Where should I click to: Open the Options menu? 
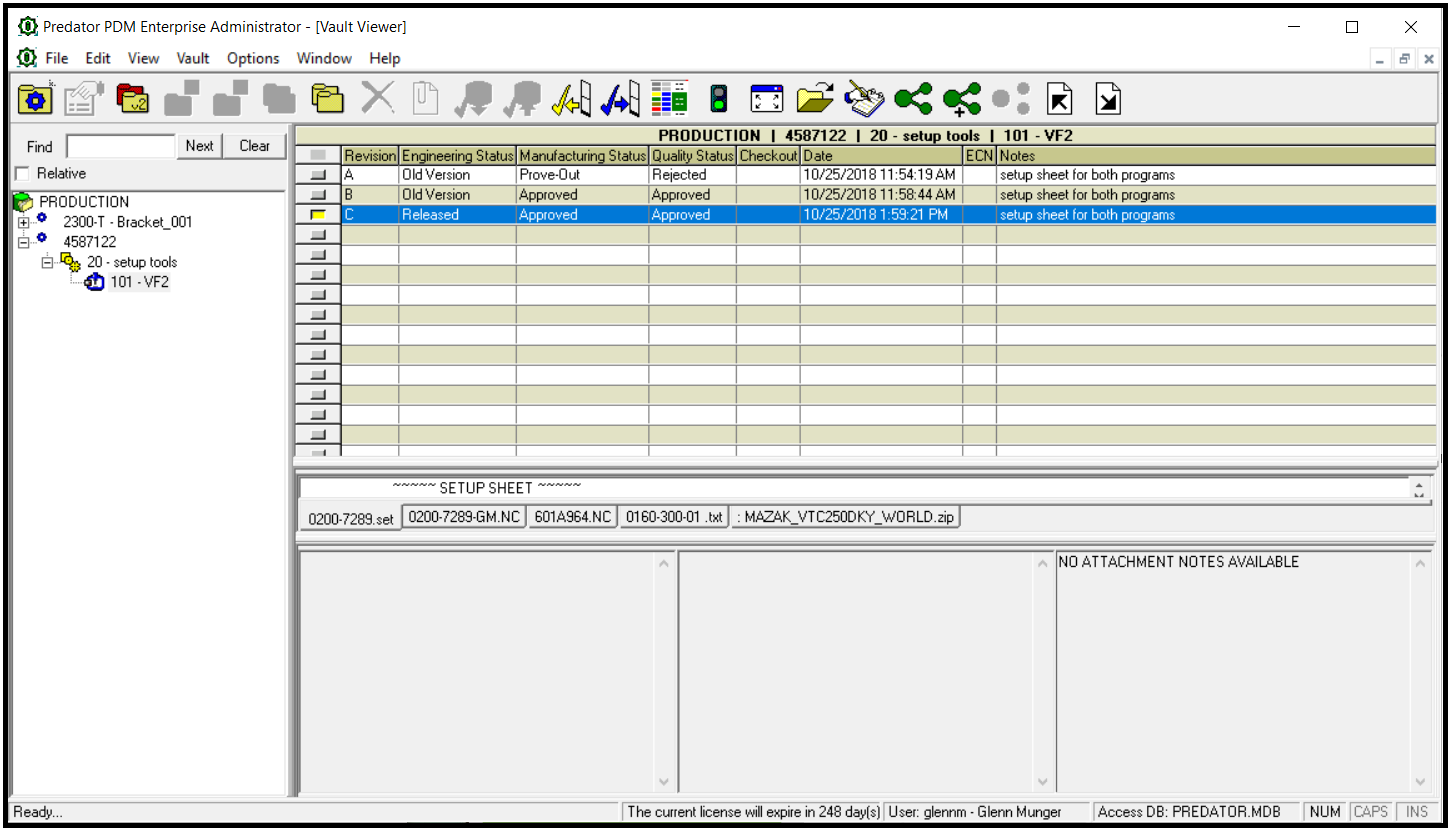point(253,58)
